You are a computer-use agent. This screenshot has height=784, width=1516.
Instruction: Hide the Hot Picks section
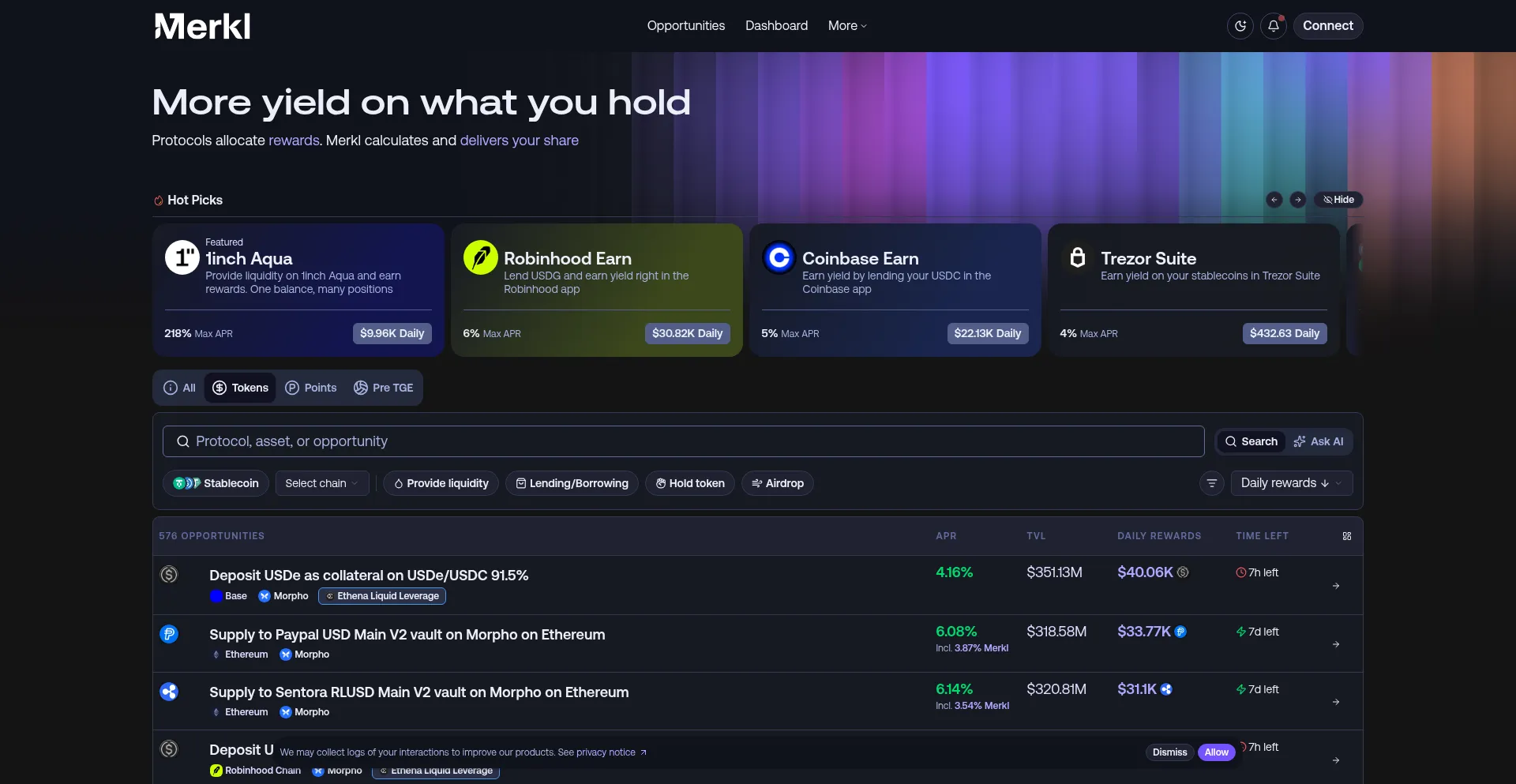1338,200
